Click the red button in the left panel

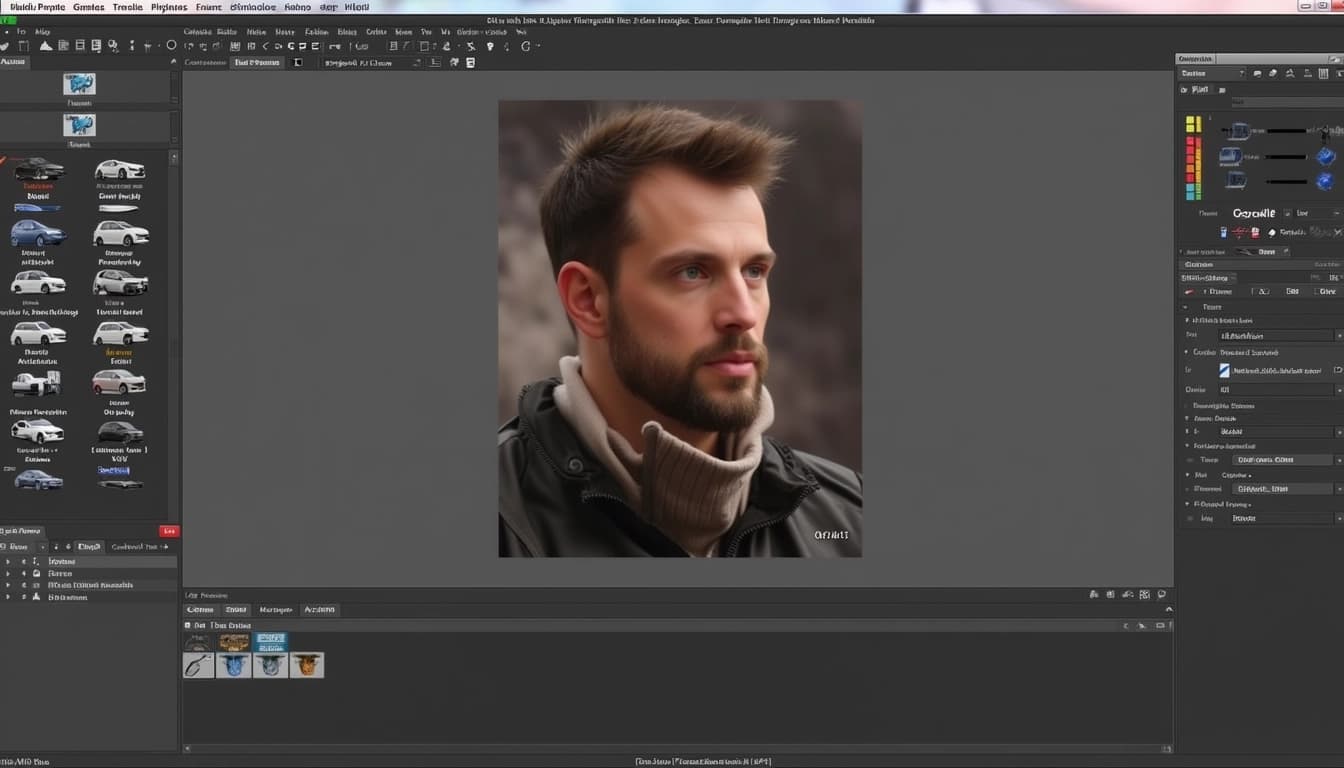[169, 531]
